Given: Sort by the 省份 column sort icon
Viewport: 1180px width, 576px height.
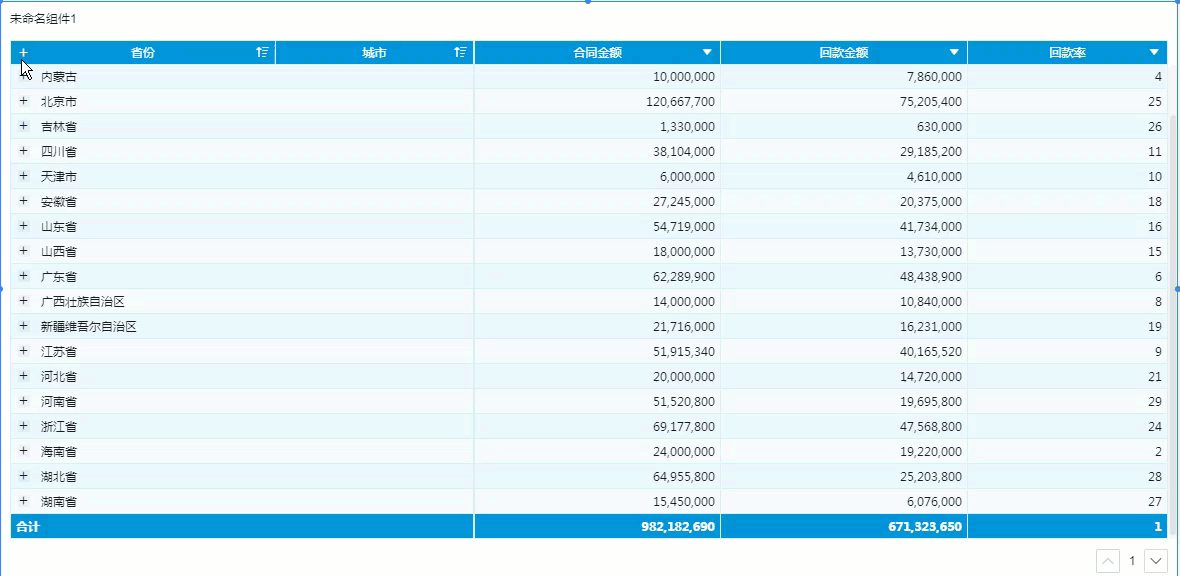Looking at the screenshot, I should pos(262,52).
